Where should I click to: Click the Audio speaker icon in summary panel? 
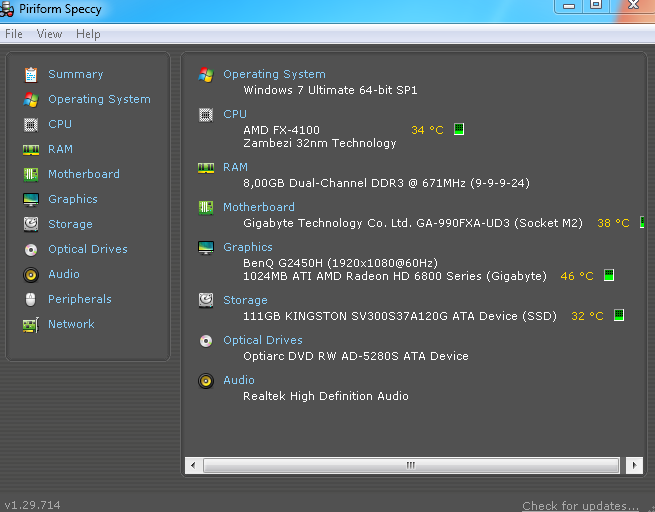pyautogui.click(x=206, y=381)
